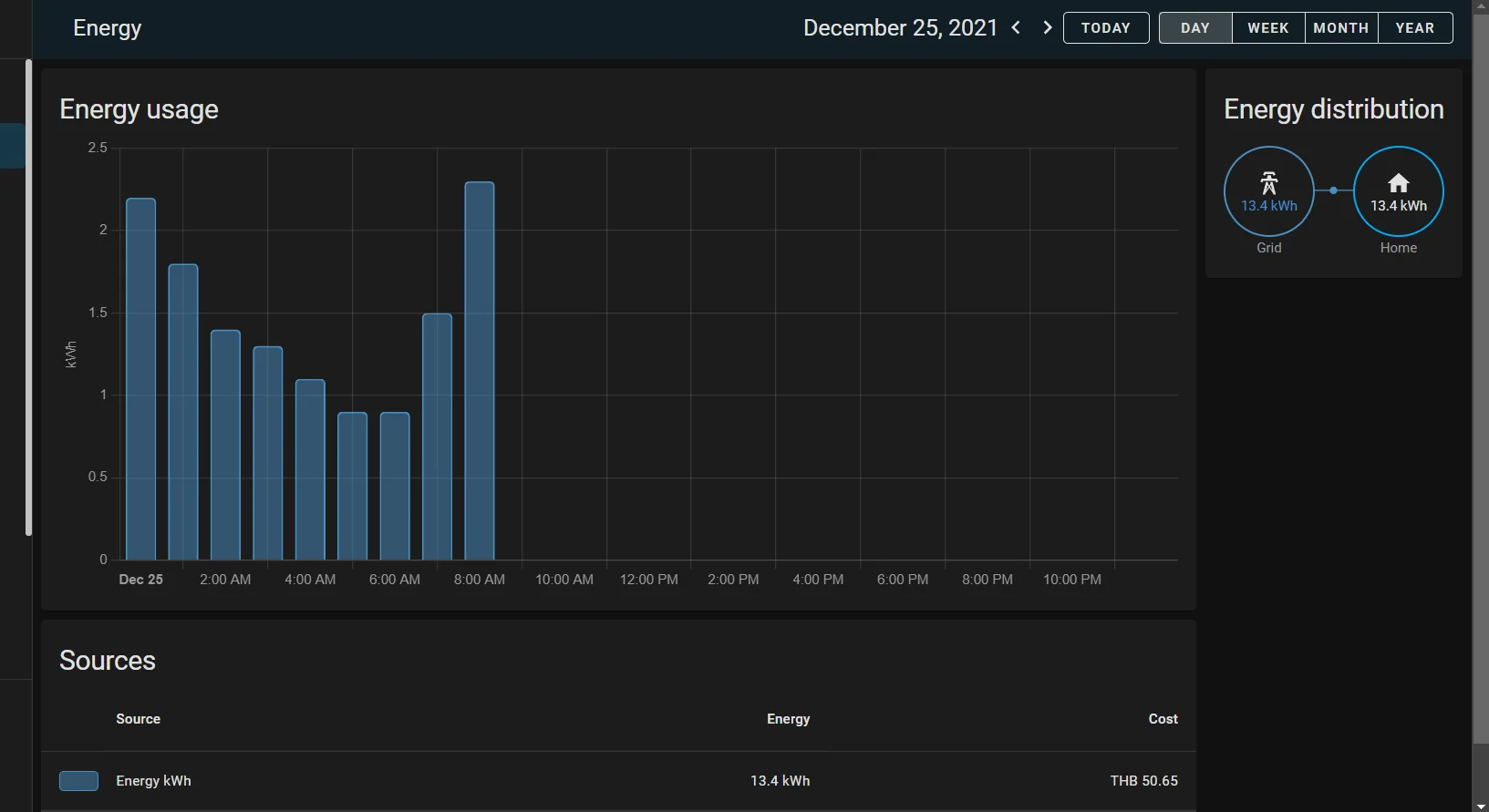Click the December 25, 2021 date label

(x=901, y=28)
